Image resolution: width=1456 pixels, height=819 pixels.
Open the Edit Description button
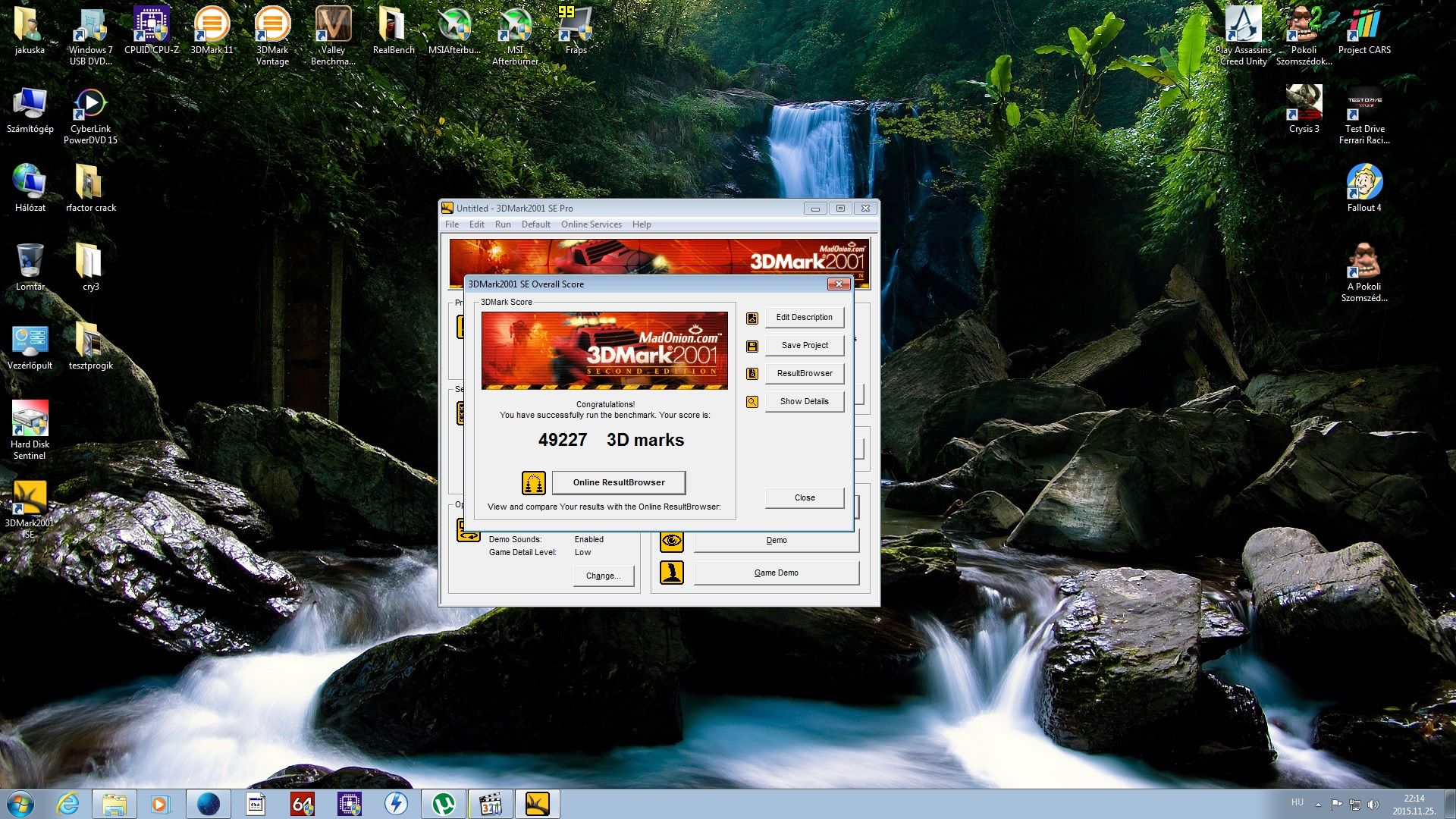coord(805,317)
